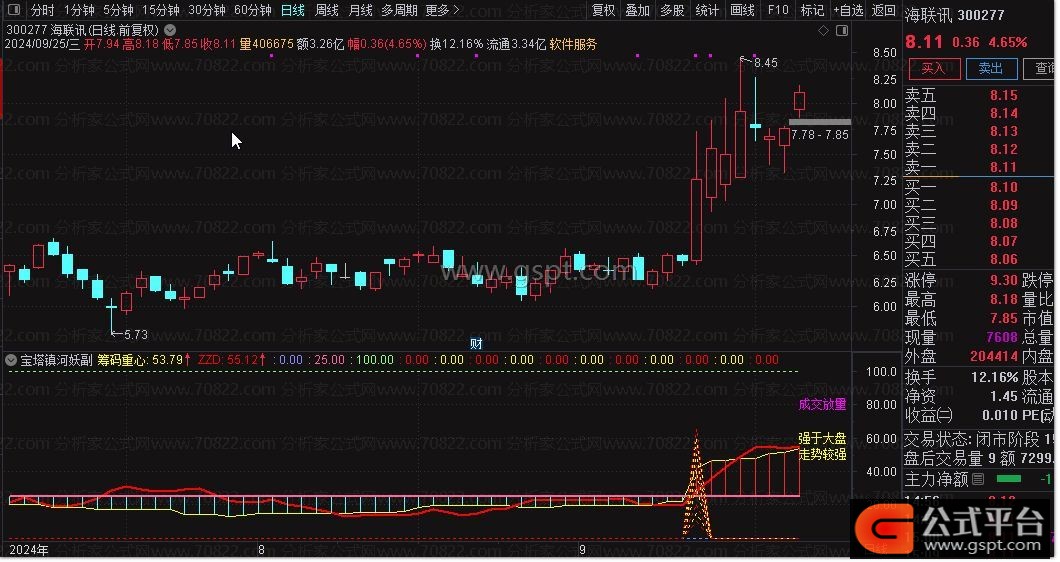
Task: Click the 卖五 price 8.15
Action: (x=1003, y=95)
